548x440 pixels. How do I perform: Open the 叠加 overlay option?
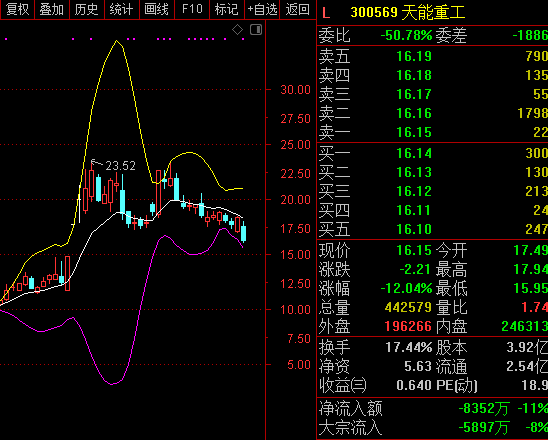52,9
